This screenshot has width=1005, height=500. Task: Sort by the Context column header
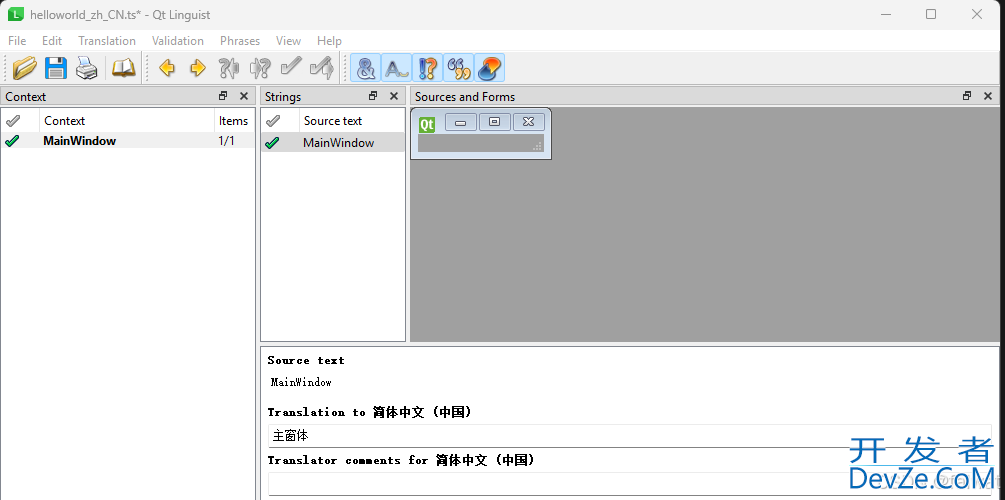(127, 121)
